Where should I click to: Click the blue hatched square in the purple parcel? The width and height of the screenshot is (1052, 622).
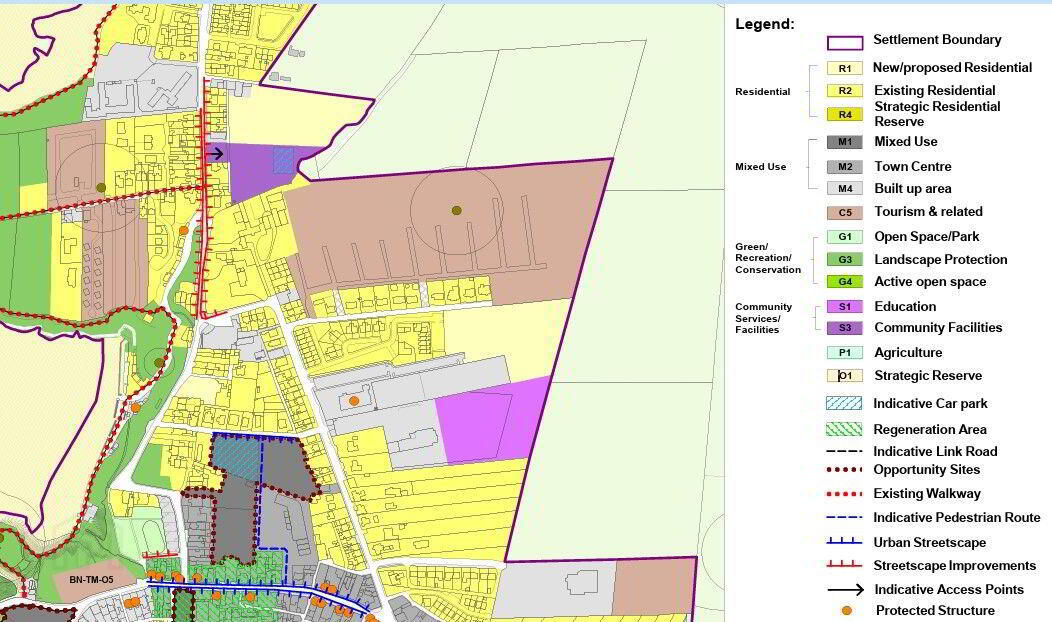coord(284,161)
